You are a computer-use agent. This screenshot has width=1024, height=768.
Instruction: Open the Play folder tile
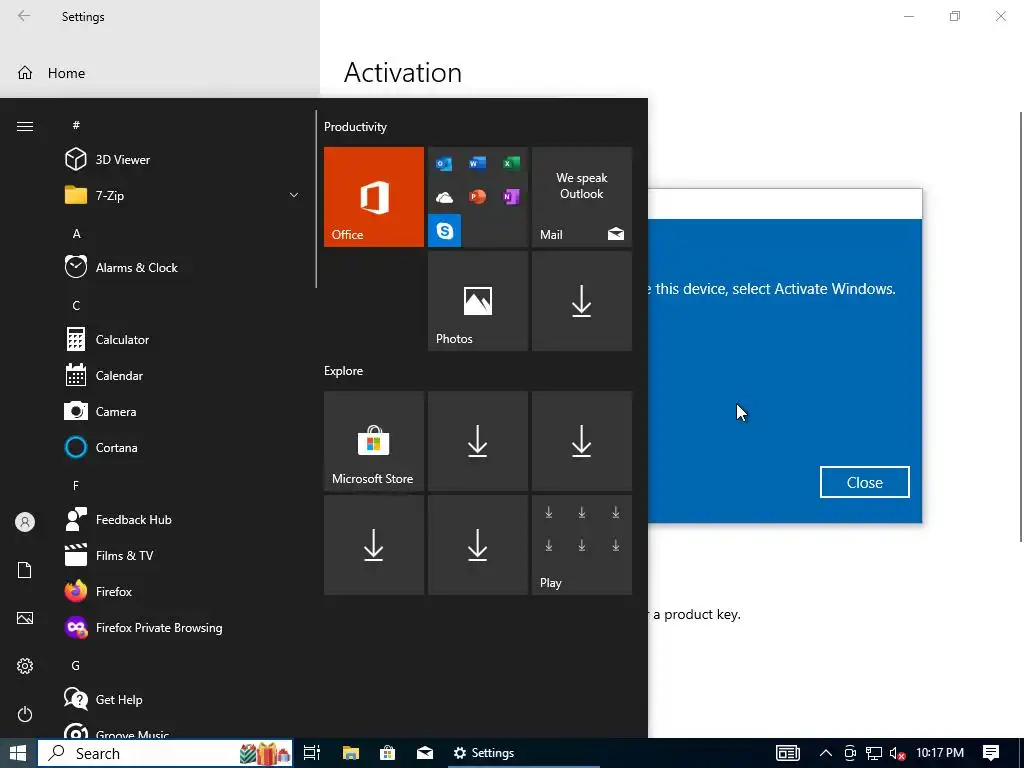pyautogui.click(x=582, y=545)
